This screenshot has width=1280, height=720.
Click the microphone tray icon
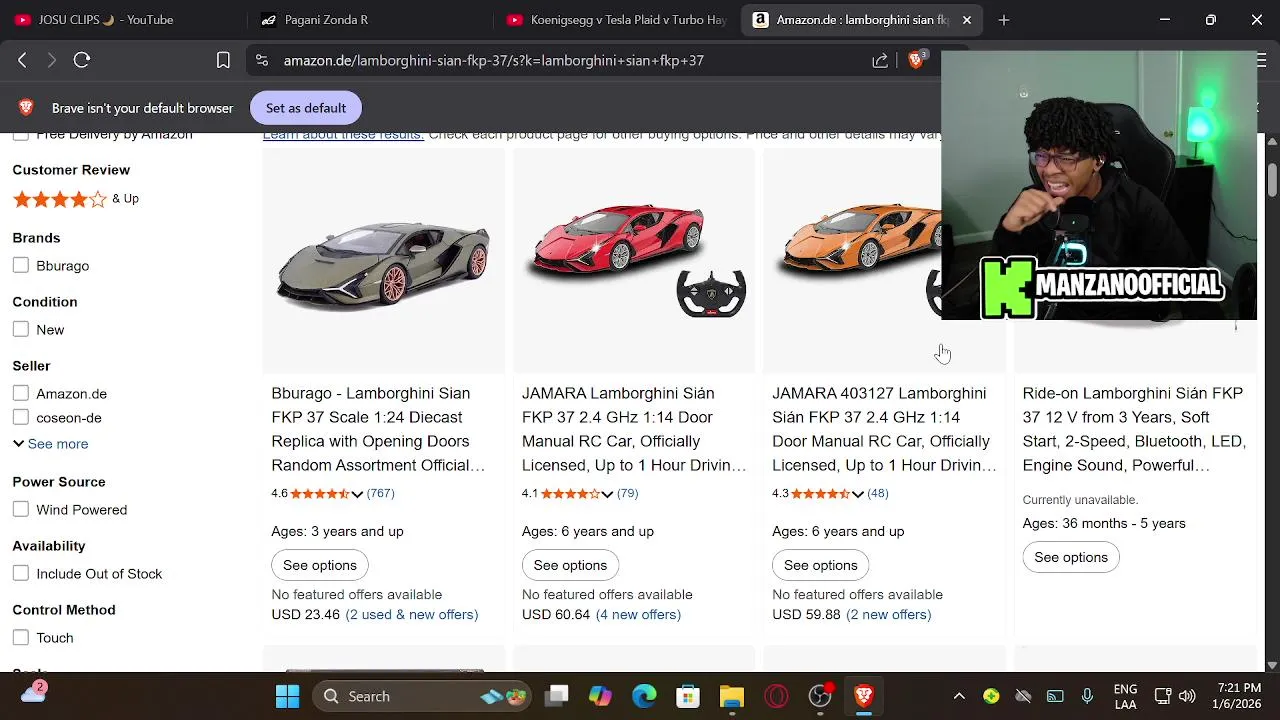tap(1087, 696)
